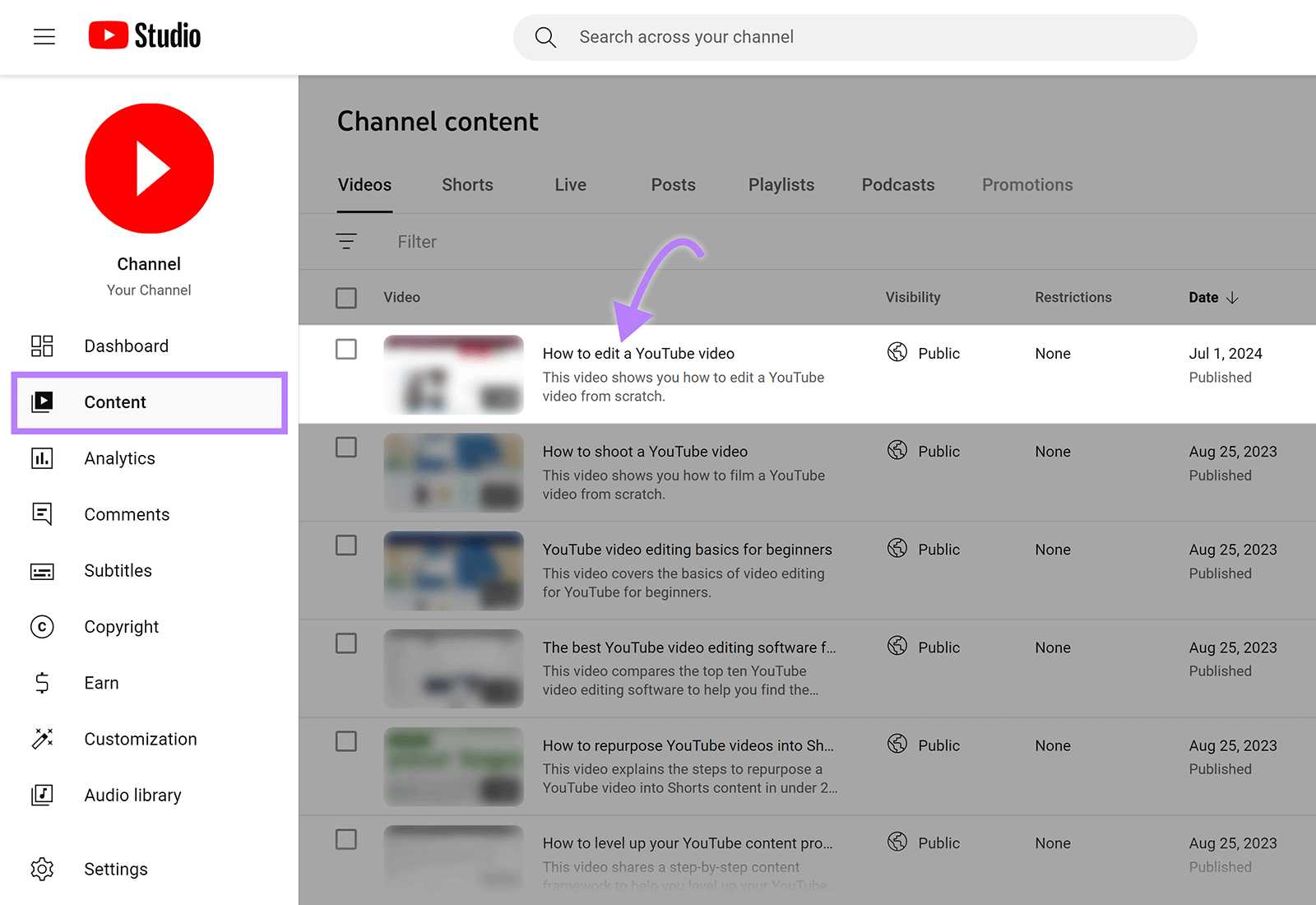
Task: Tick checkbox for How to level up content
Action: pyautogui.click(x=346, y=839)
